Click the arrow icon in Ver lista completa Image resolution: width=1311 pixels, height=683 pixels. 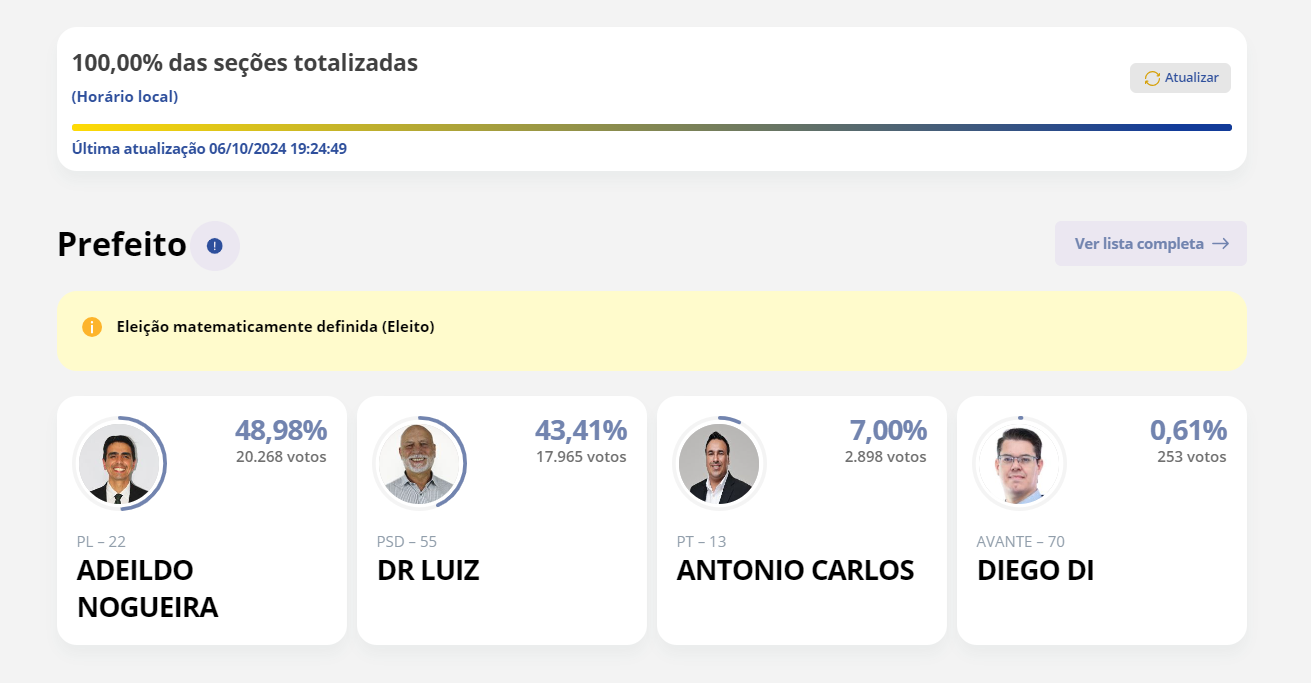[1220, 244]
